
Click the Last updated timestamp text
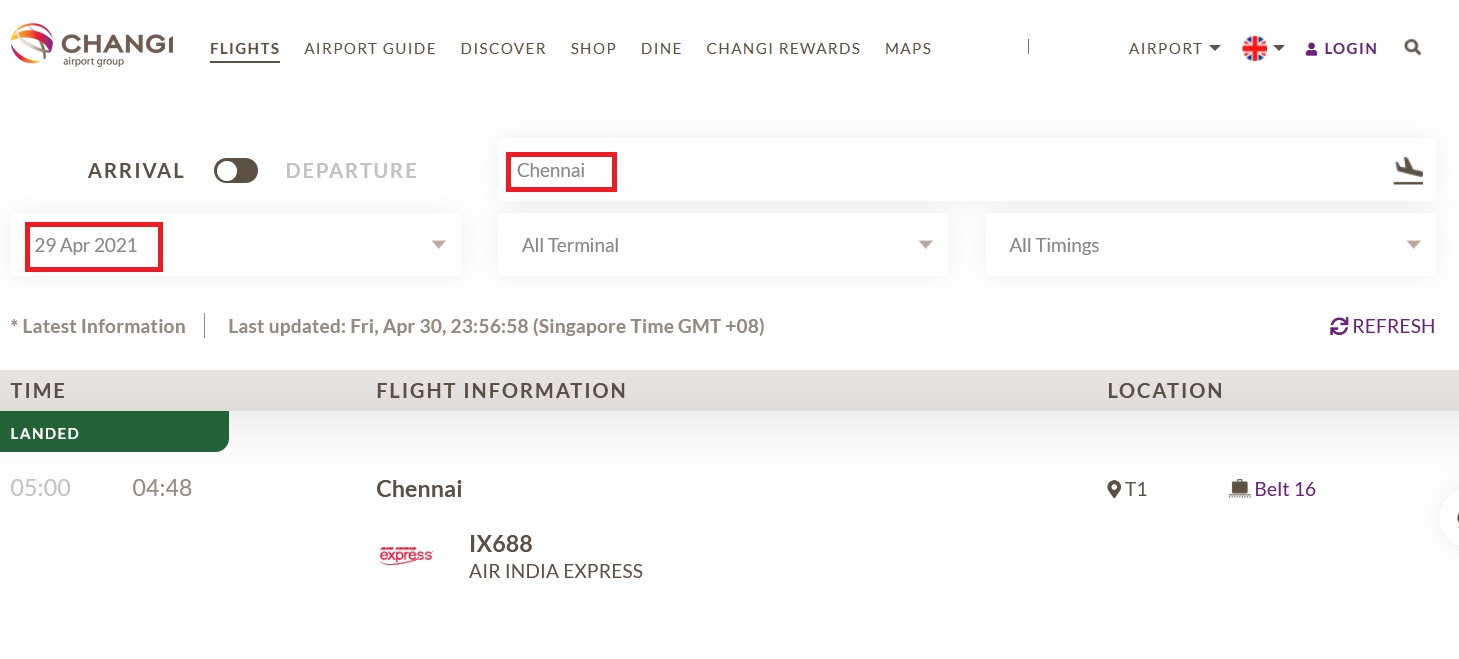coord(496,326)
